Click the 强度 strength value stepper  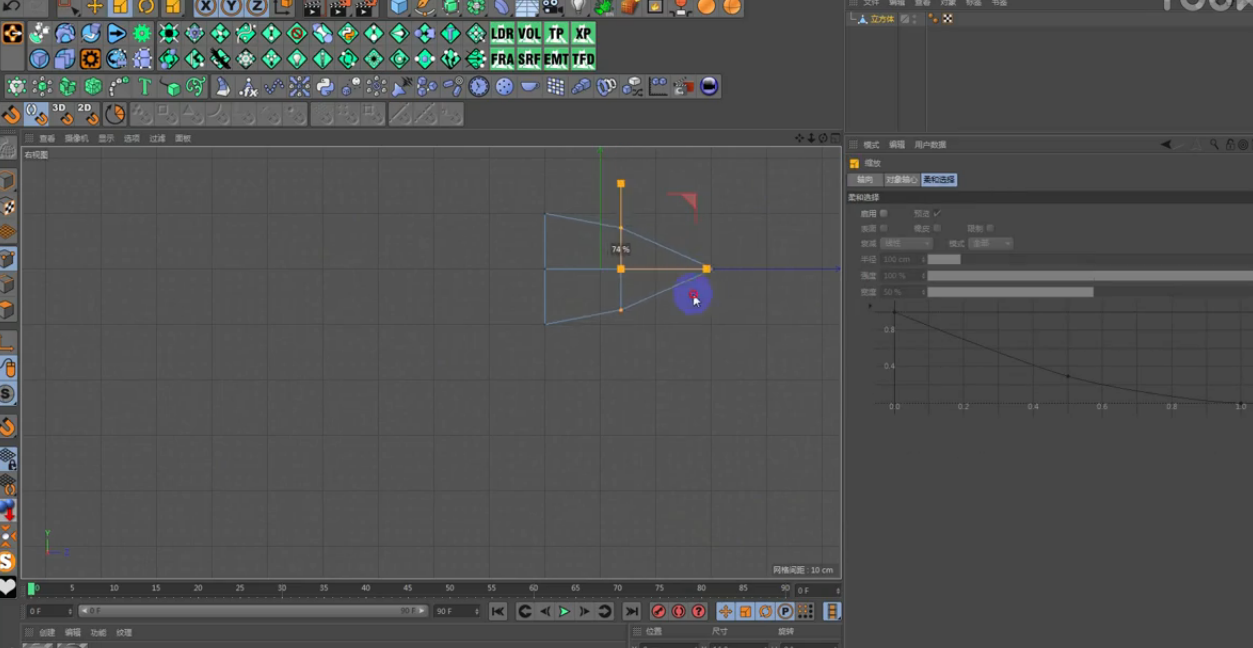(x=923, y=275)
